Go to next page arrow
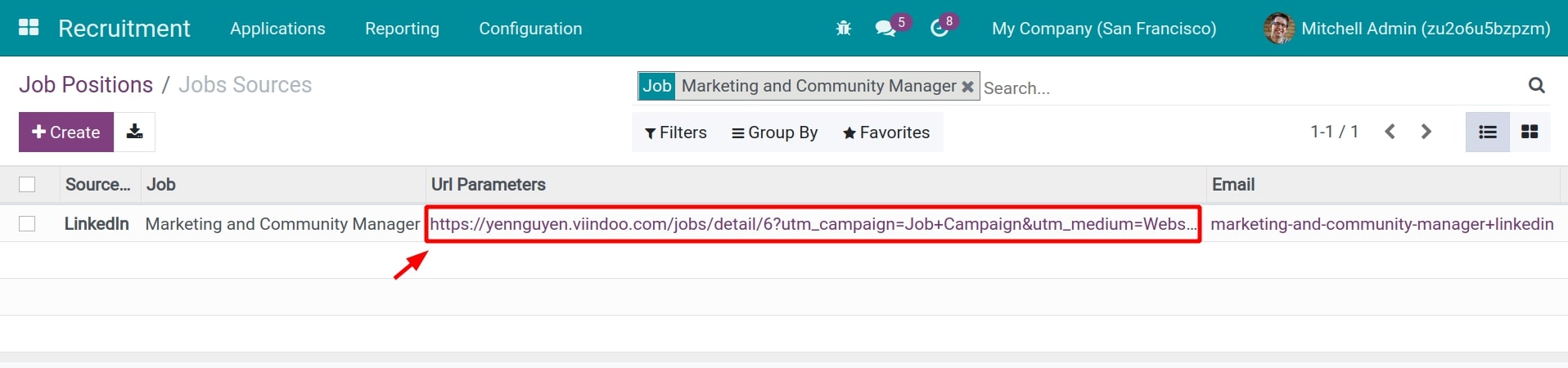This screenshot has width=1568, height=368. (x=1426, y=132)
